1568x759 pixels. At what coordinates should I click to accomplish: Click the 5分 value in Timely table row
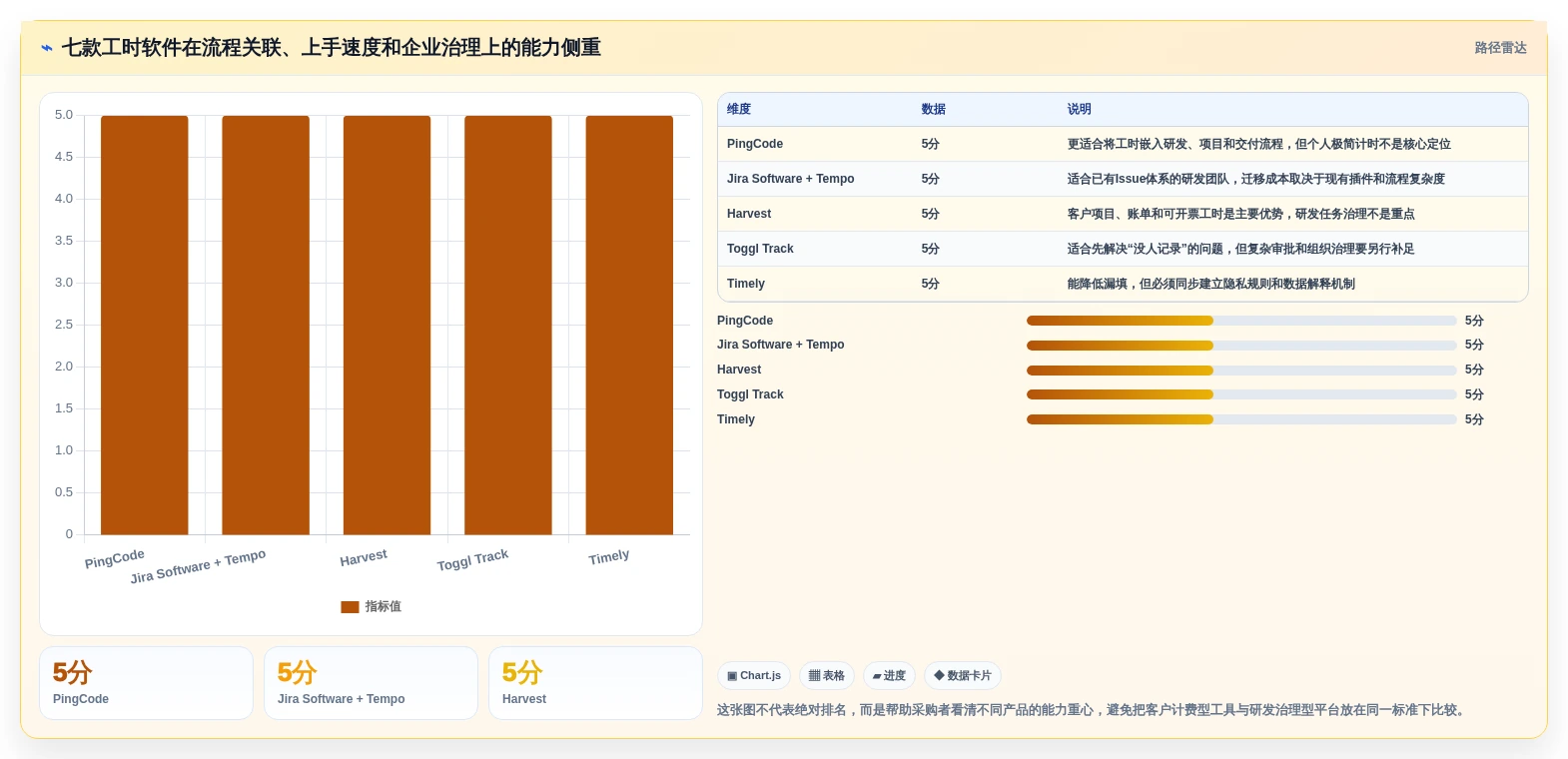point(930,284)
